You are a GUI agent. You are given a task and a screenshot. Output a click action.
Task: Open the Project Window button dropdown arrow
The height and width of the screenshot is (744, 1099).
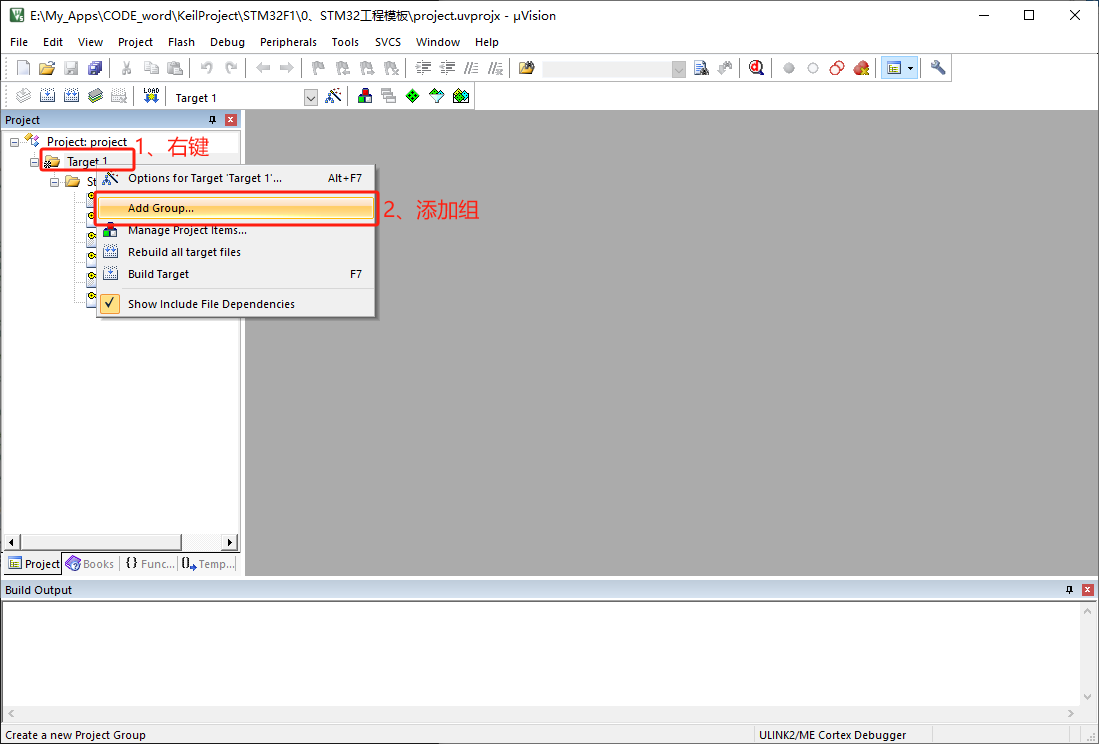(910, 68)
